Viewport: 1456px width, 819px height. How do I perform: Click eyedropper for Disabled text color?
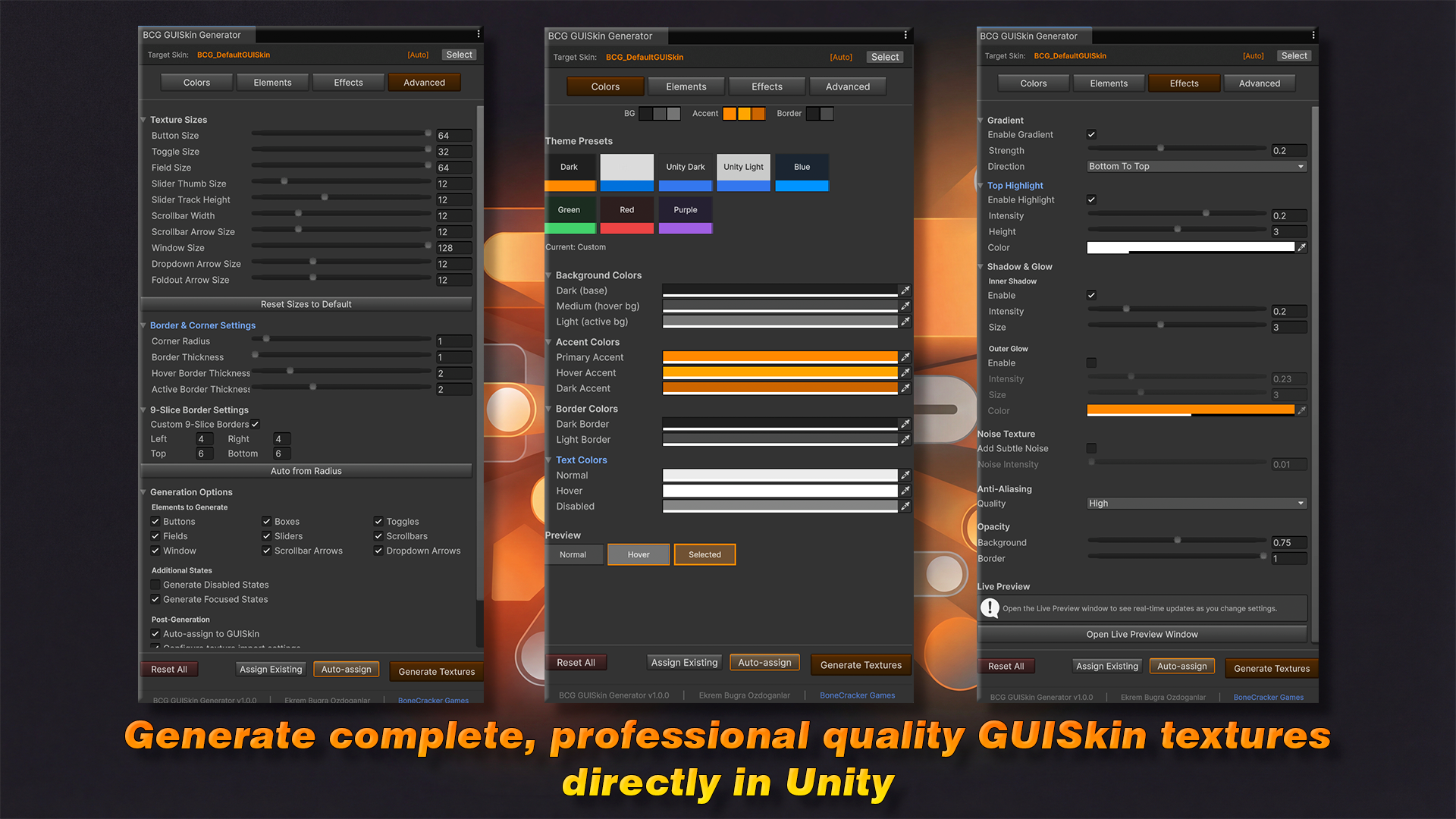tap(905, 506)
